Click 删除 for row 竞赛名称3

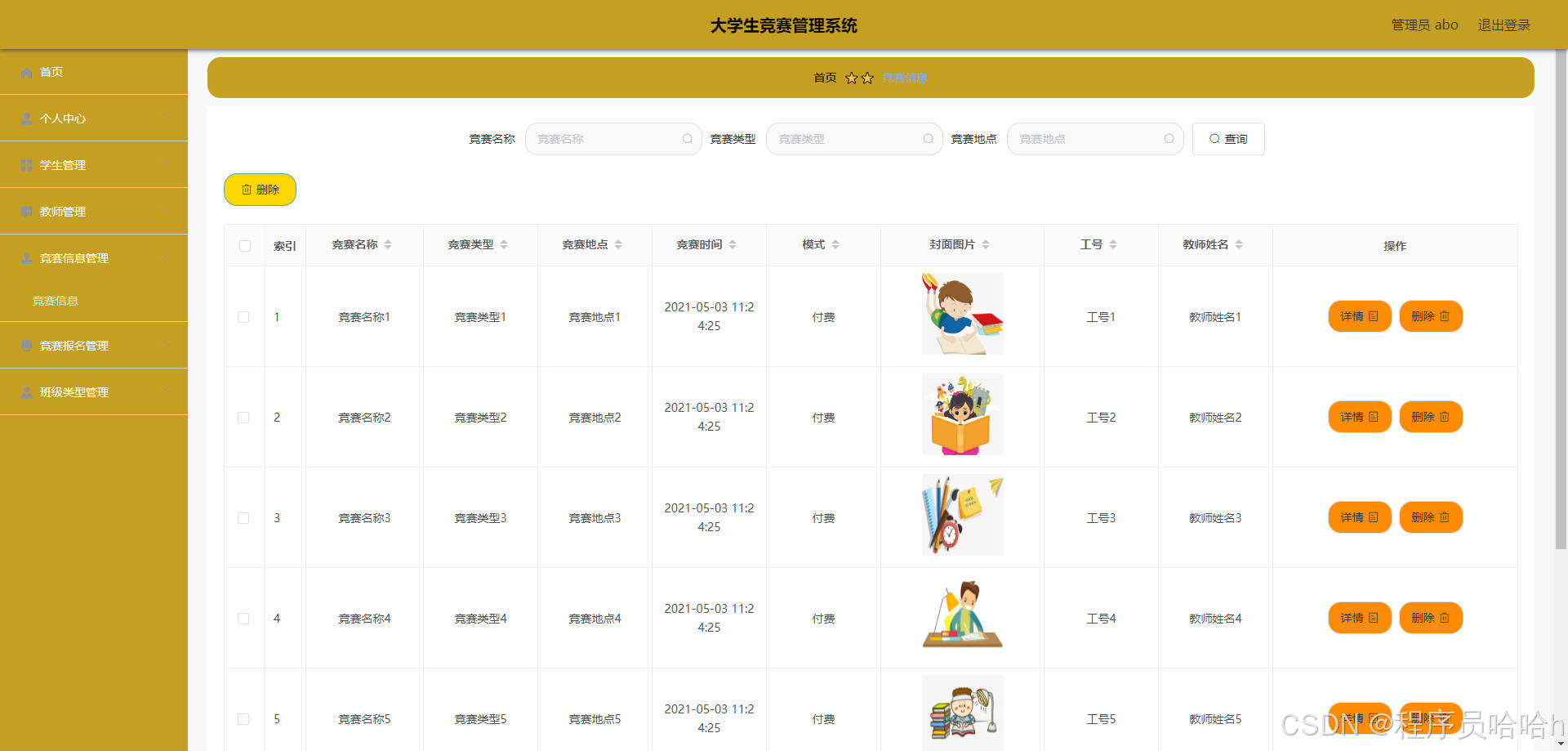click(1431, 517)
